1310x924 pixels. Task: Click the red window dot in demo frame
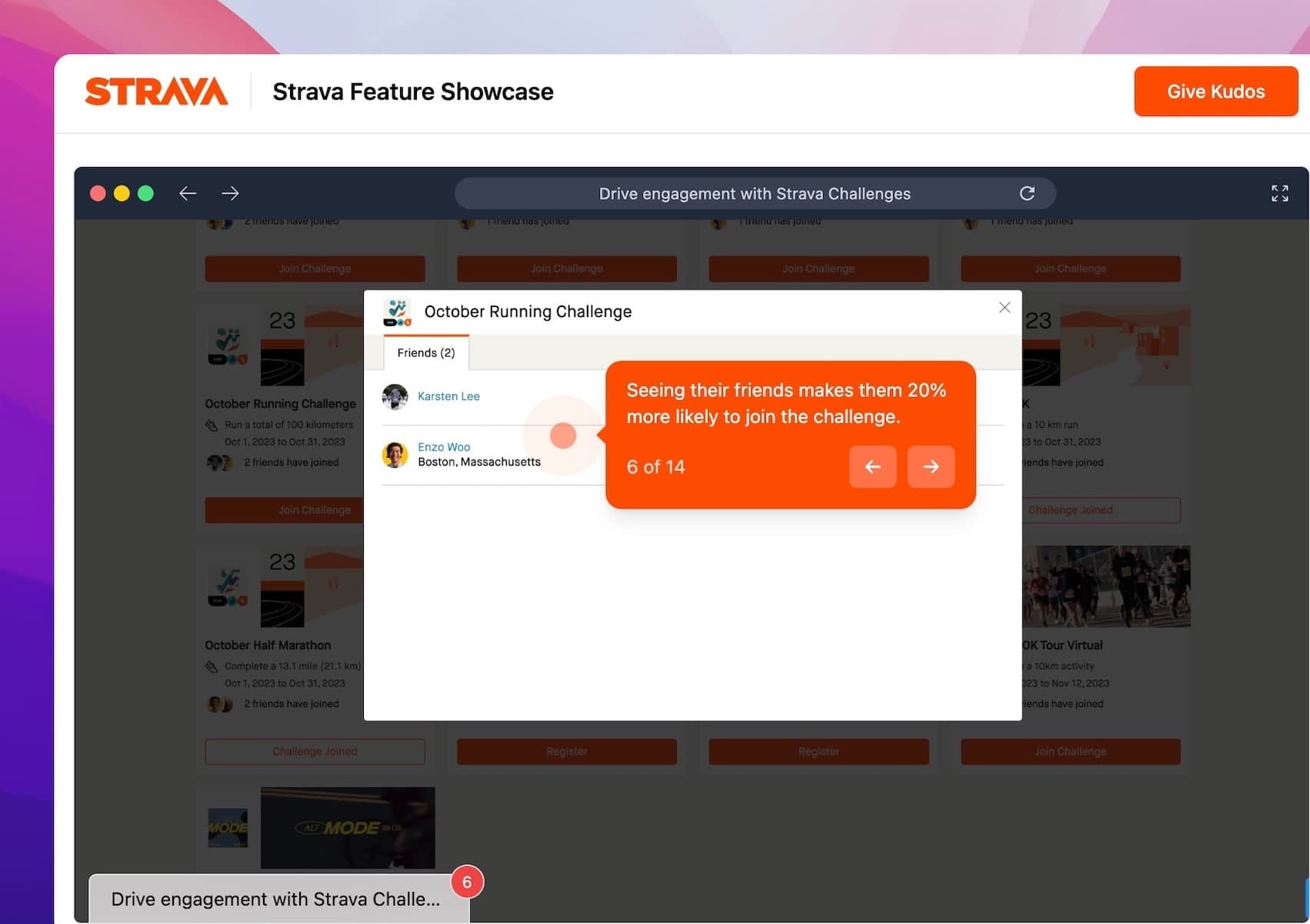(98, 193)
